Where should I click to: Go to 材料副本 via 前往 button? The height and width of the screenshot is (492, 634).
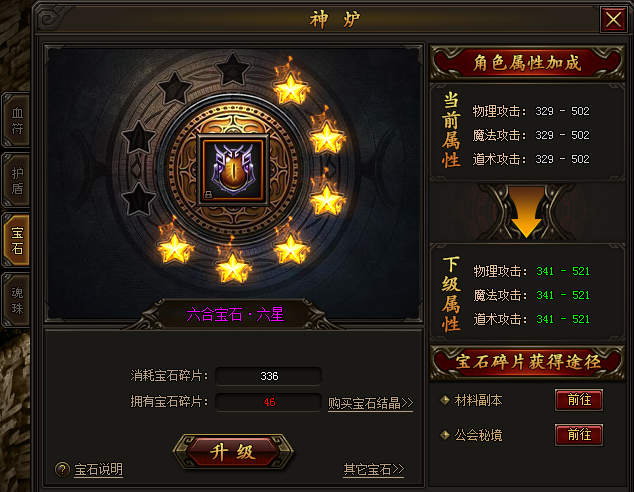[579, 400]
